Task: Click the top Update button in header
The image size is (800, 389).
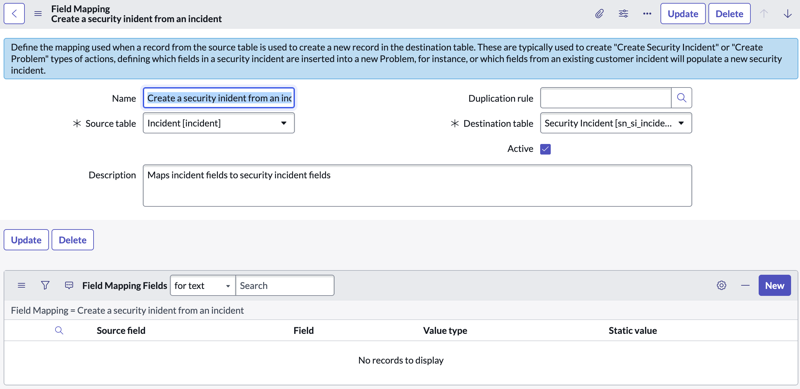Action: pos(683,14)
